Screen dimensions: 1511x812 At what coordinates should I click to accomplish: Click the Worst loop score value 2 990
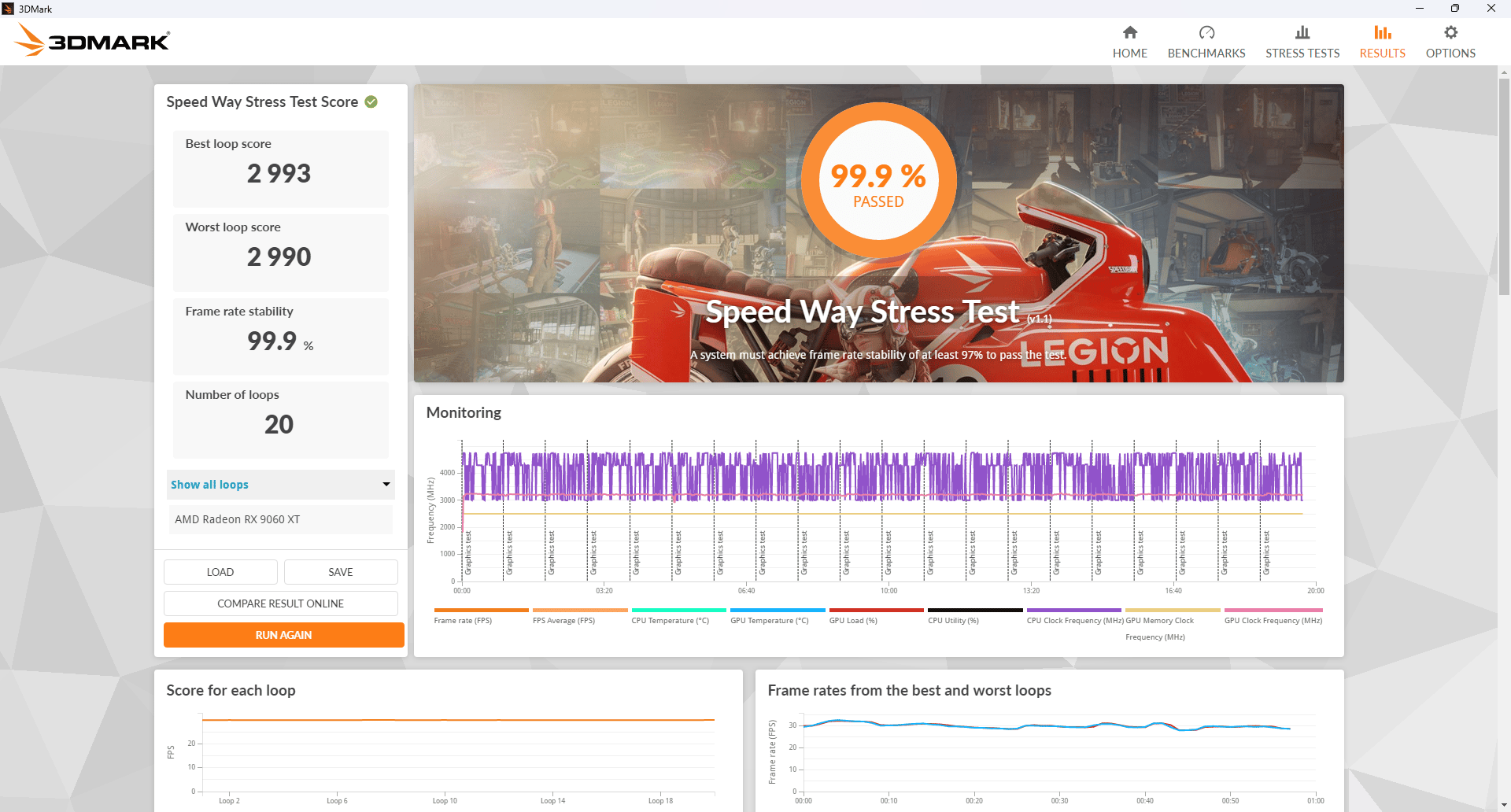tap(279, 257)
